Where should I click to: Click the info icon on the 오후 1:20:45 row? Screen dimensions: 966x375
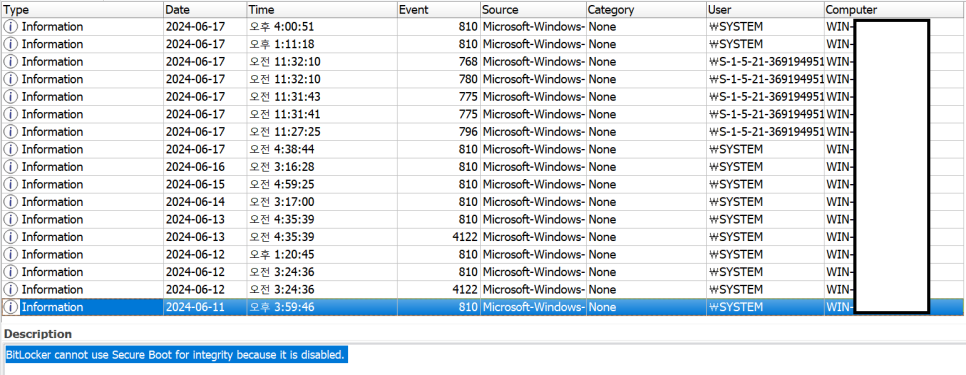pos(11,254)
